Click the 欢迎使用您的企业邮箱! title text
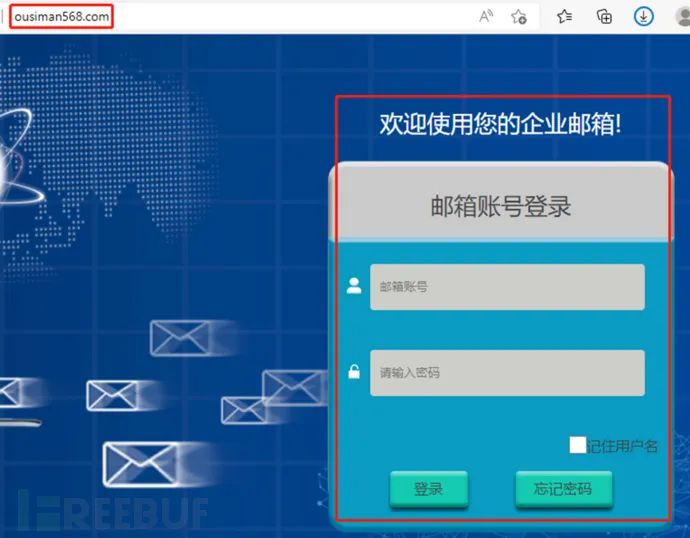 coord(501,124)
